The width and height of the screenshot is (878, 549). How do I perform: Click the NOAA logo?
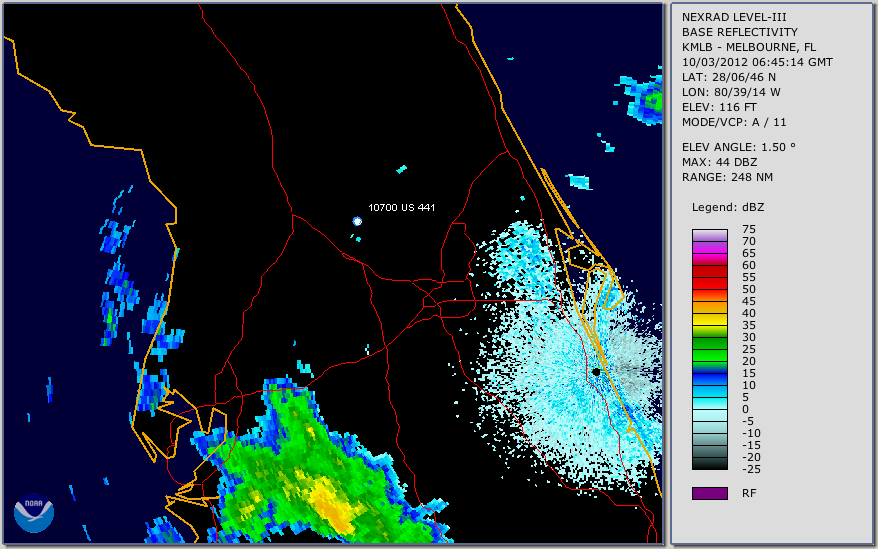coord(34,512)
